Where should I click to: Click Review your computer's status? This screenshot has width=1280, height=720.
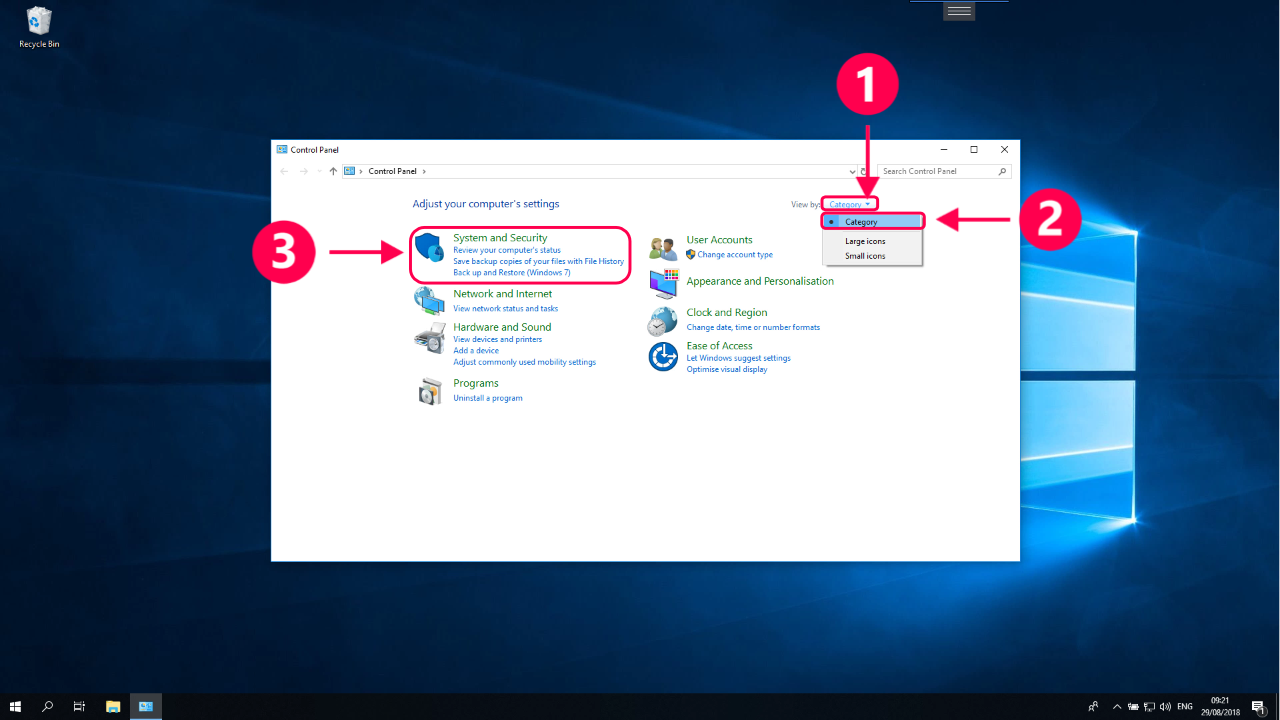(507, 250)
